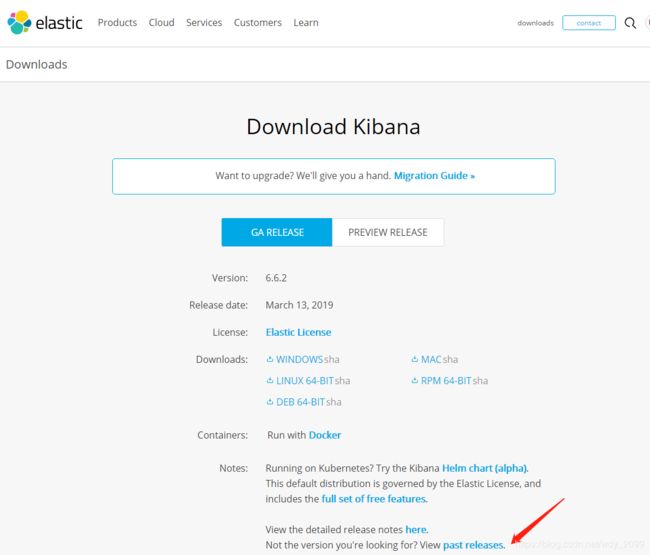Click the Elastic logo

point(45,23)
